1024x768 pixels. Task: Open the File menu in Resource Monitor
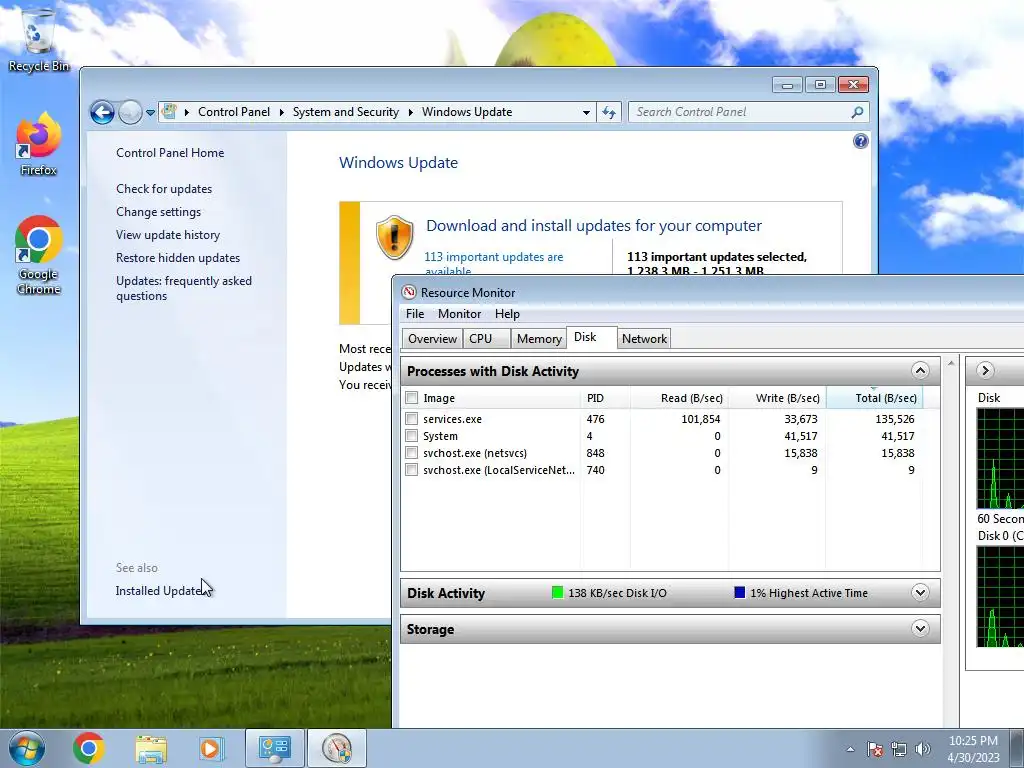tap(415, 313)
